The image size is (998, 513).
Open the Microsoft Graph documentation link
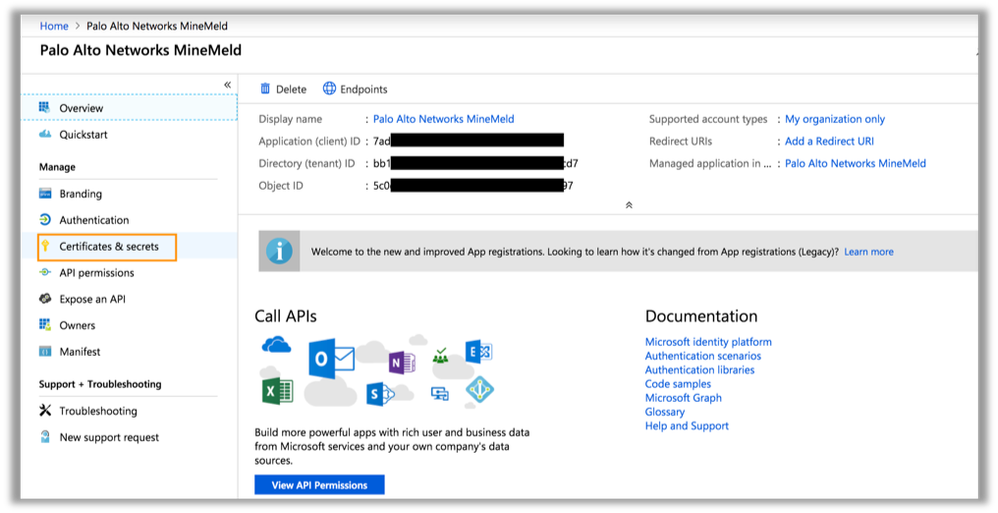click(x=683, y=398)
